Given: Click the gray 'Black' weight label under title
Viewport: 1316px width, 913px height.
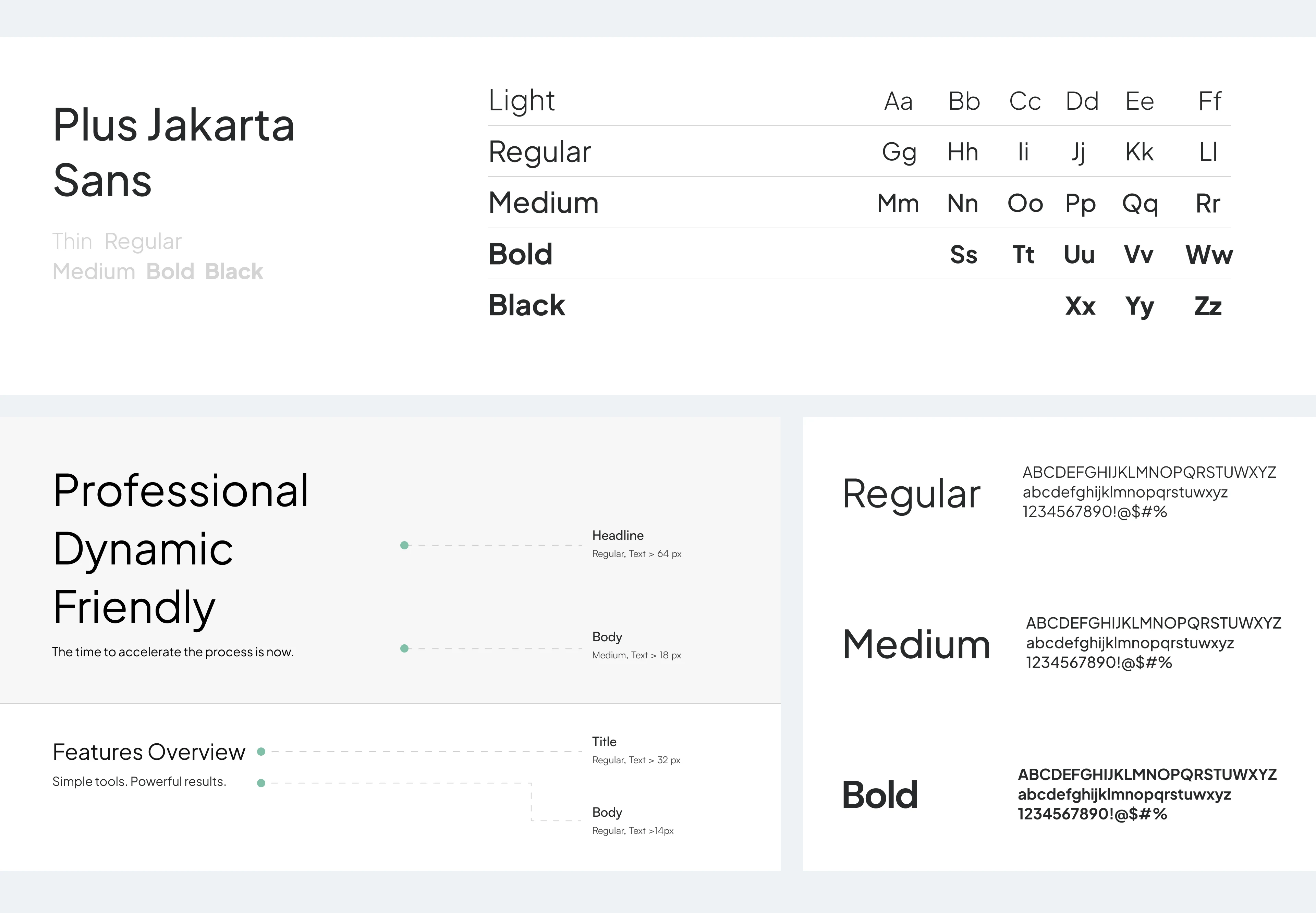Looking at the screenshot, I should tap(234, 272).
